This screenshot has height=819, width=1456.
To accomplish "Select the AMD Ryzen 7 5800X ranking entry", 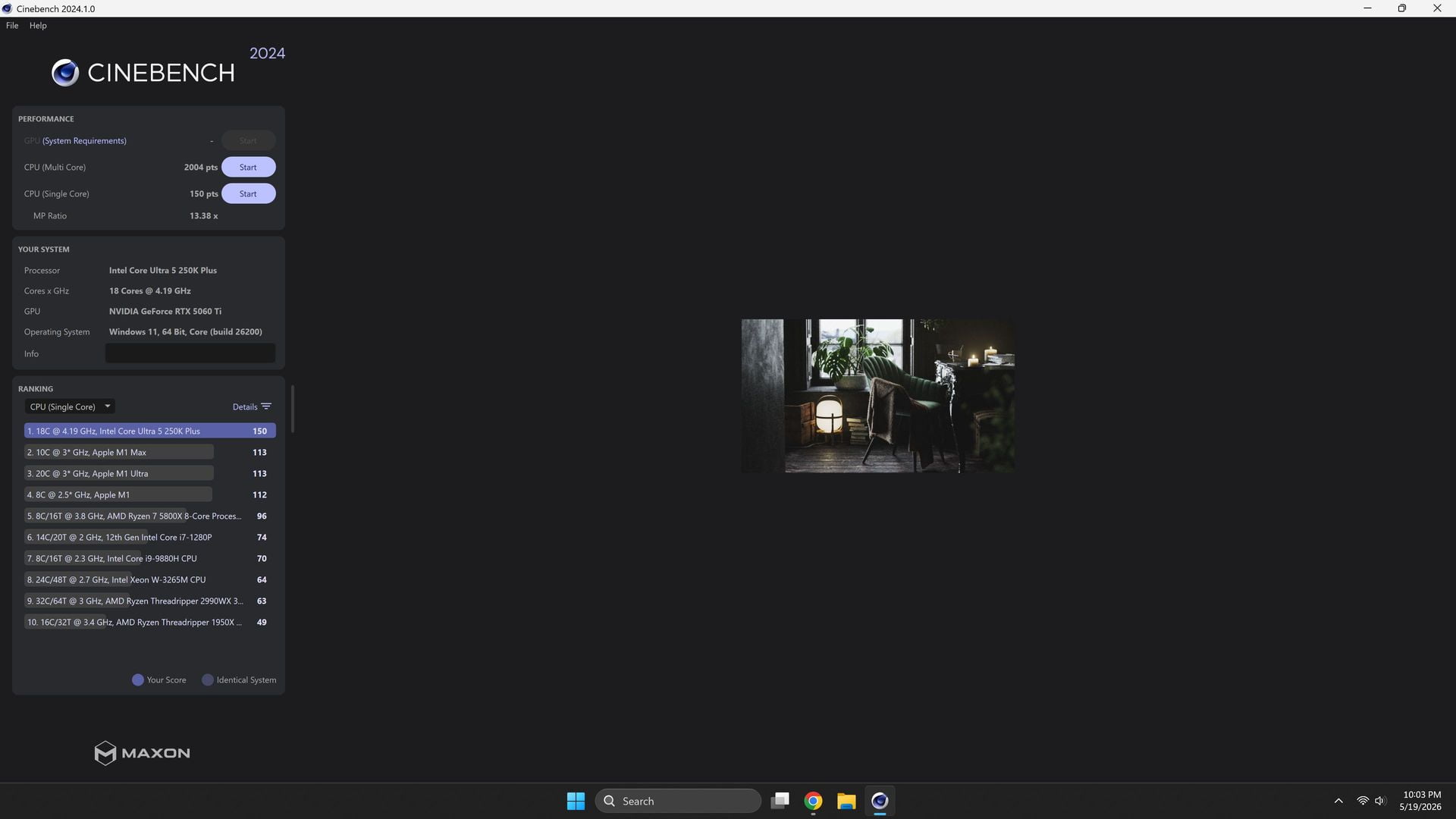I will coord(149,516).
